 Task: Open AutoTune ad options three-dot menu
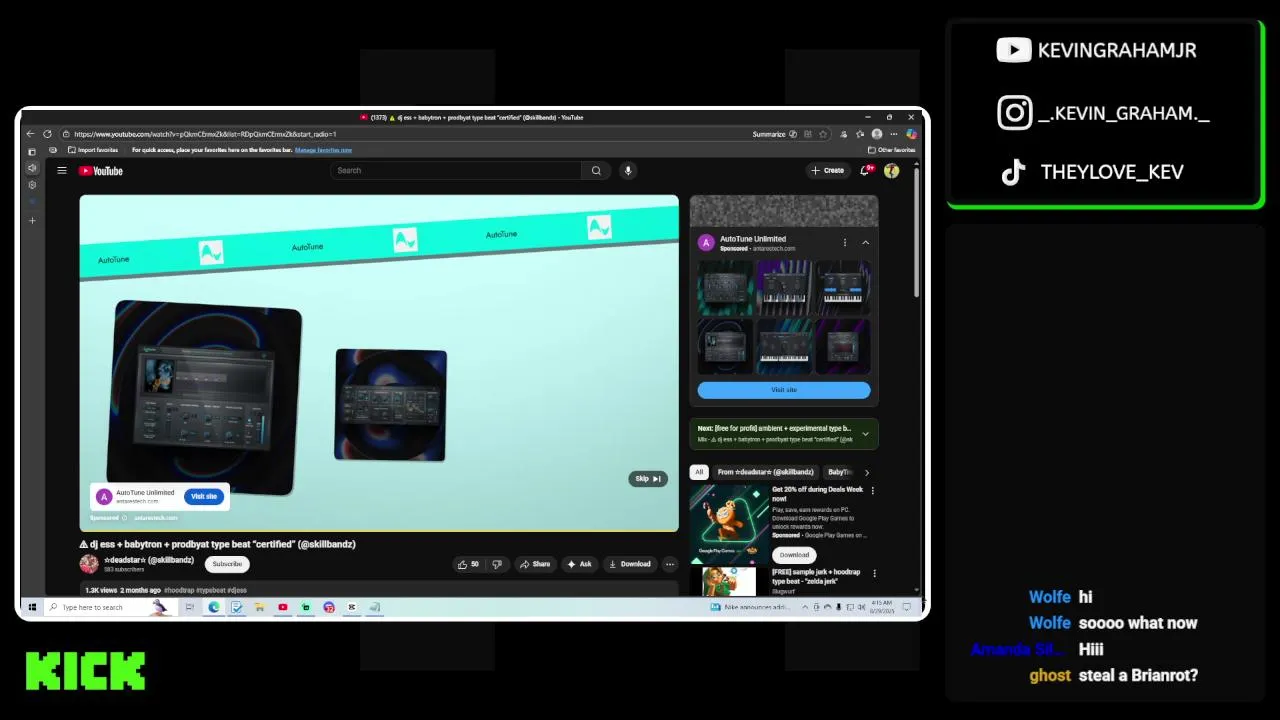pyautogui.click(x=845, y=243)
